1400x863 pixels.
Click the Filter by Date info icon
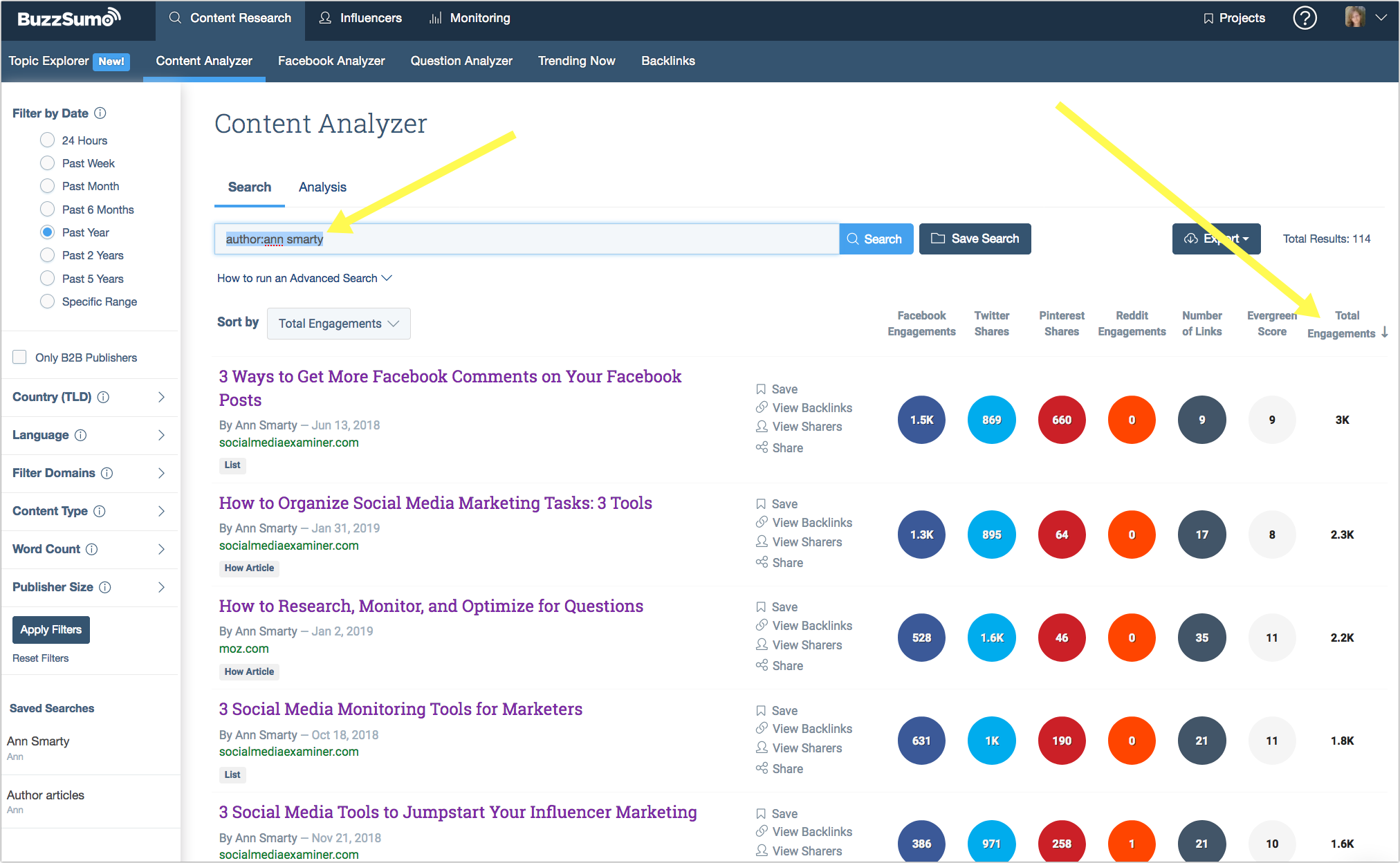(x=100, y=113)
